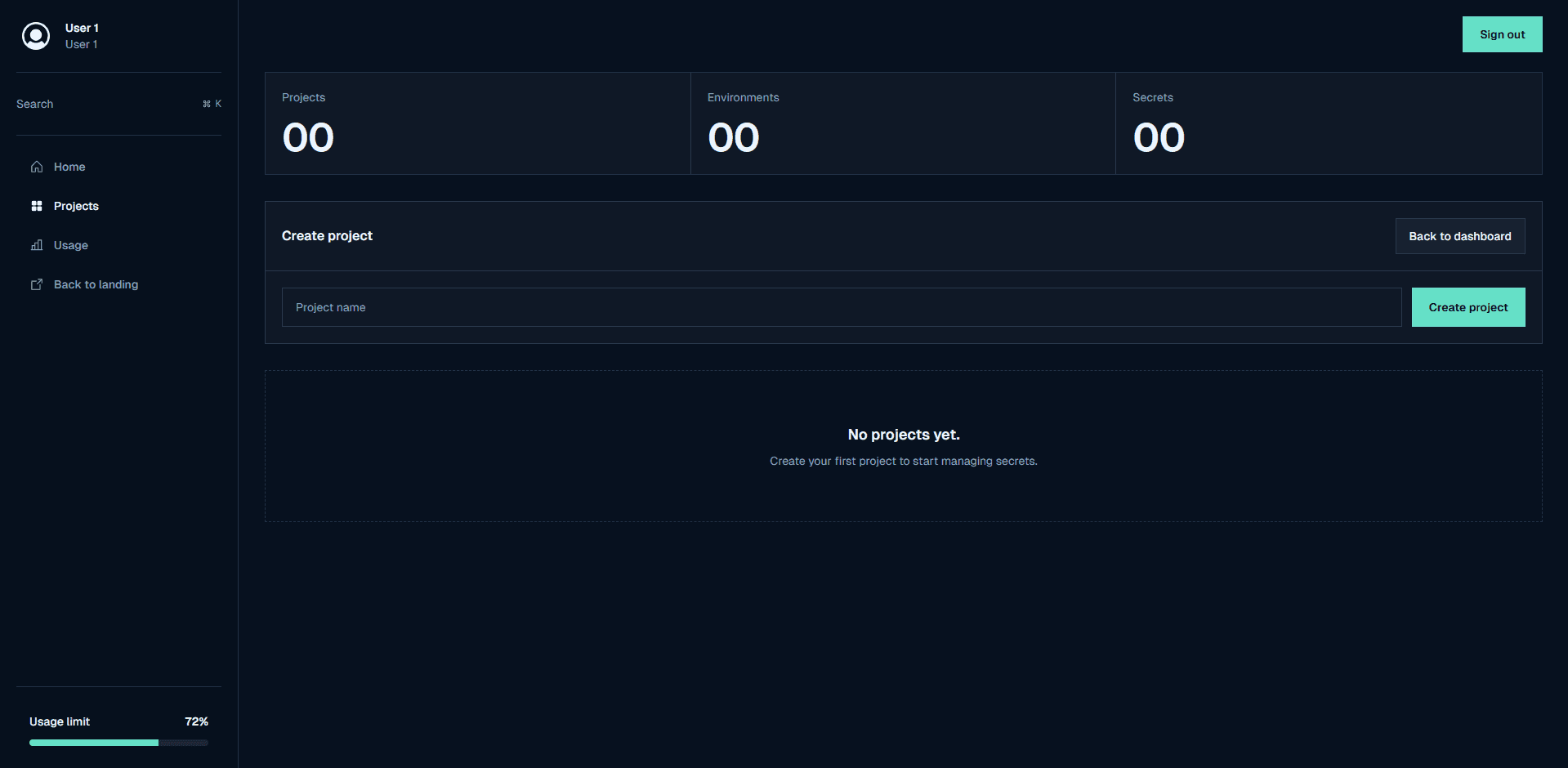
Task: Select Usage in the sidebar navigation
Action: 71,245
